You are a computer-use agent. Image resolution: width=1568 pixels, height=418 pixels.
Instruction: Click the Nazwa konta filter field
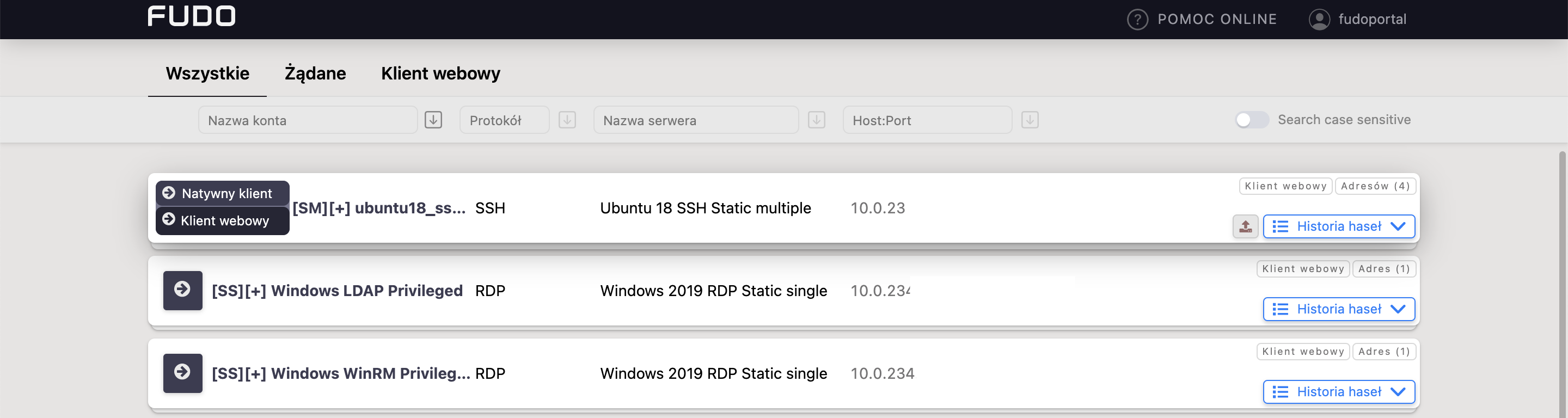pyautogui.click(x=308, y=120)
